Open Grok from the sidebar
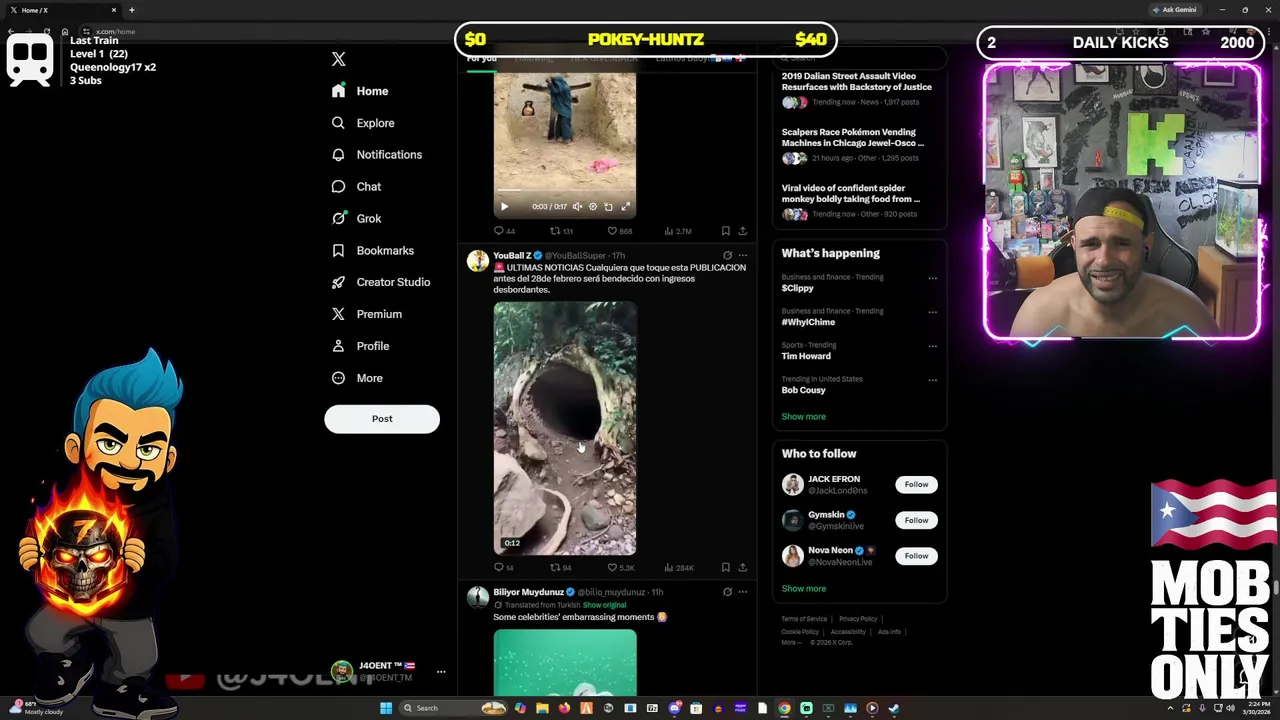This screenshot has width=1280, height=720. (x=356, y=219)
